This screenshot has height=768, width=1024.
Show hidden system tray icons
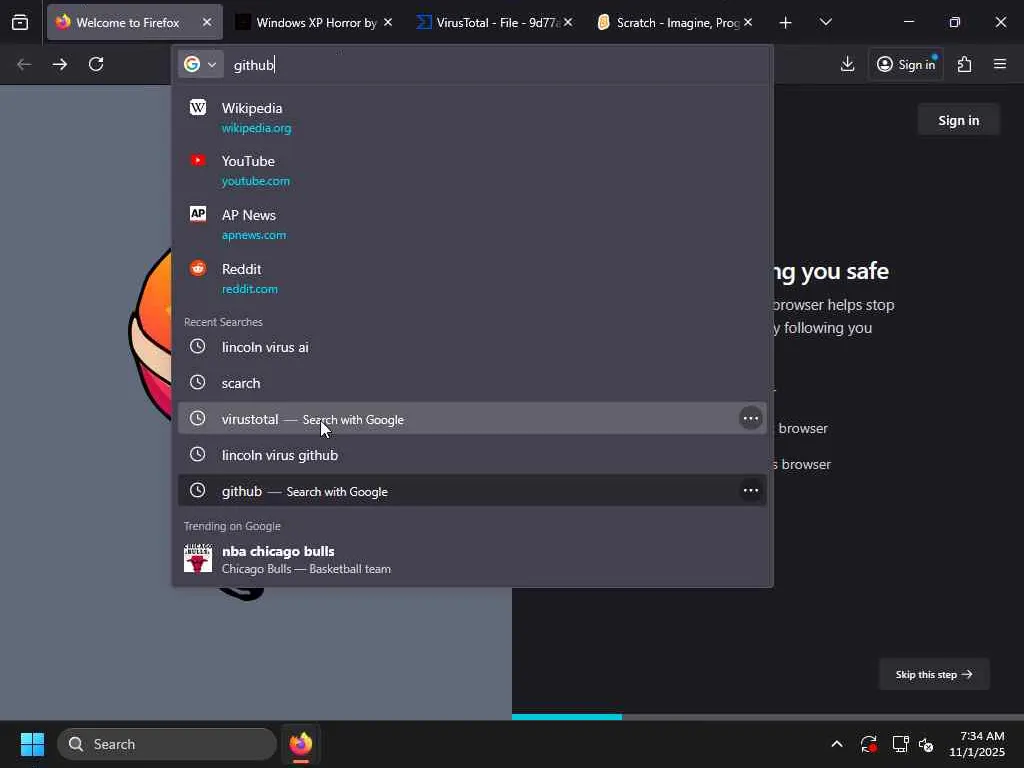point(837,744)
